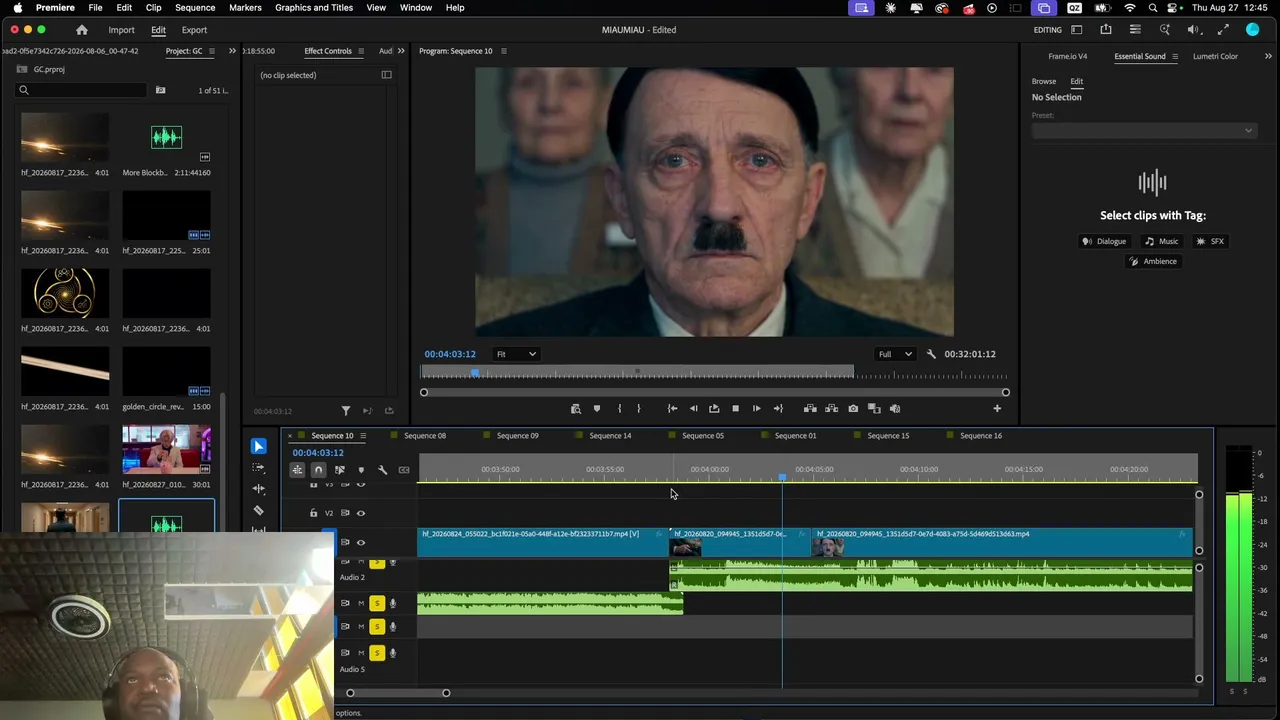Open the Workspaces layout icon
Screen dimensions: 1280x720
[x=1077, y=30]
